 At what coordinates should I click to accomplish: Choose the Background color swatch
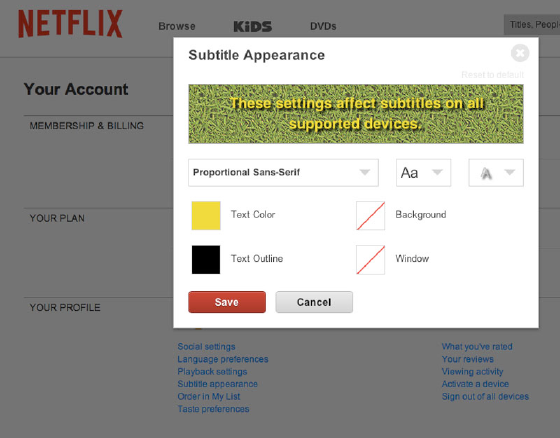coord(370,215)
